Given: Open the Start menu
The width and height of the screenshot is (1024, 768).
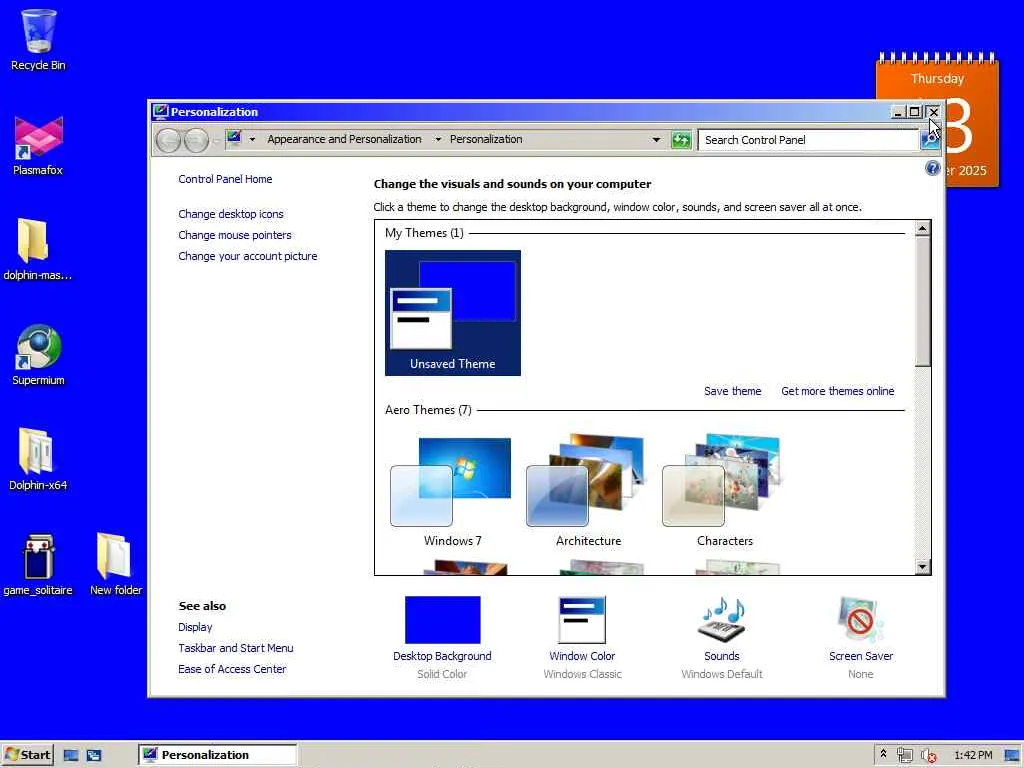Looking at the screenshot, I should pos(27,755).
